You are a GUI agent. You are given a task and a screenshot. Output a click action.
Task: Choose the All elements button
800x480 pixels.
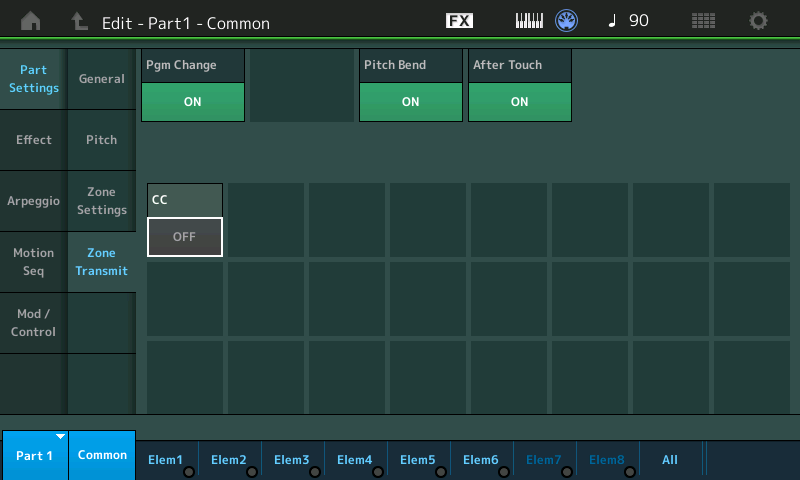click(670, 460)
